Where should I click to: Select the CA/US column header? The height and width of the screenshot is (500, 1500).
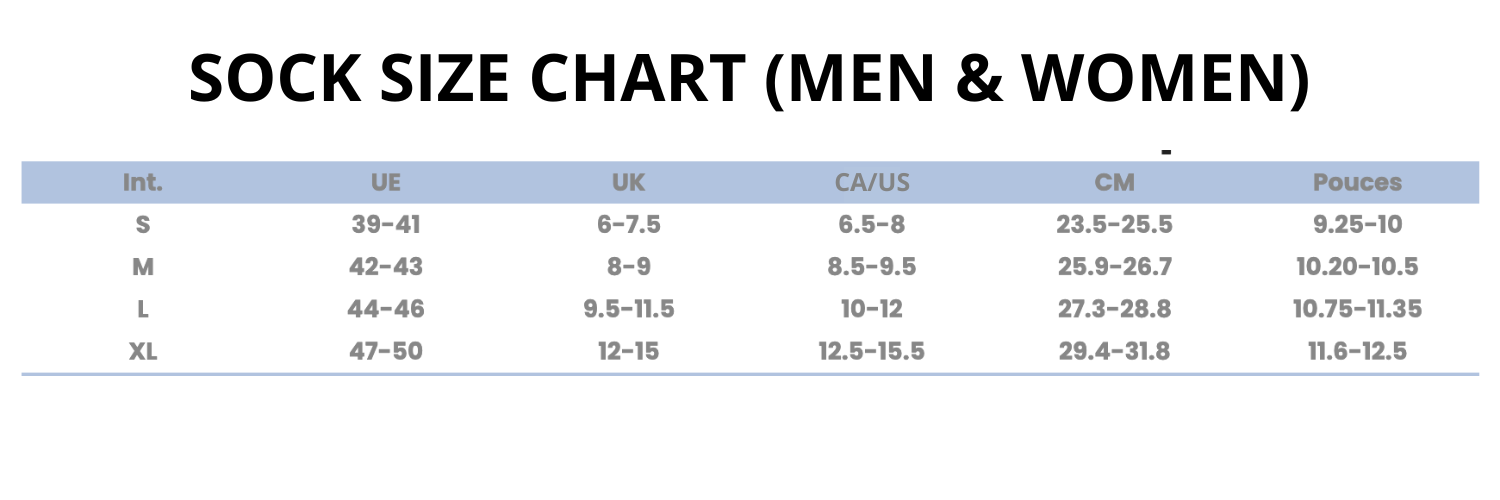(x=872, y=183)
